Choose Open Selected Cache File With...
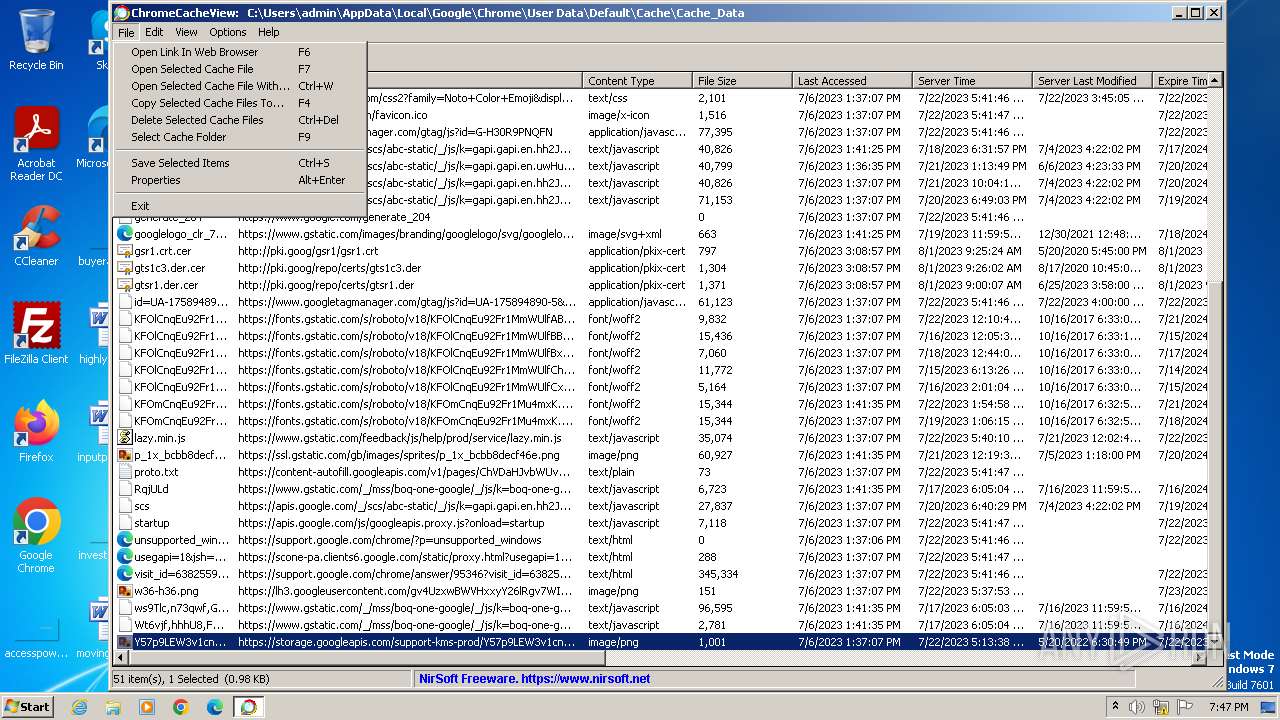 click(240, 86)
